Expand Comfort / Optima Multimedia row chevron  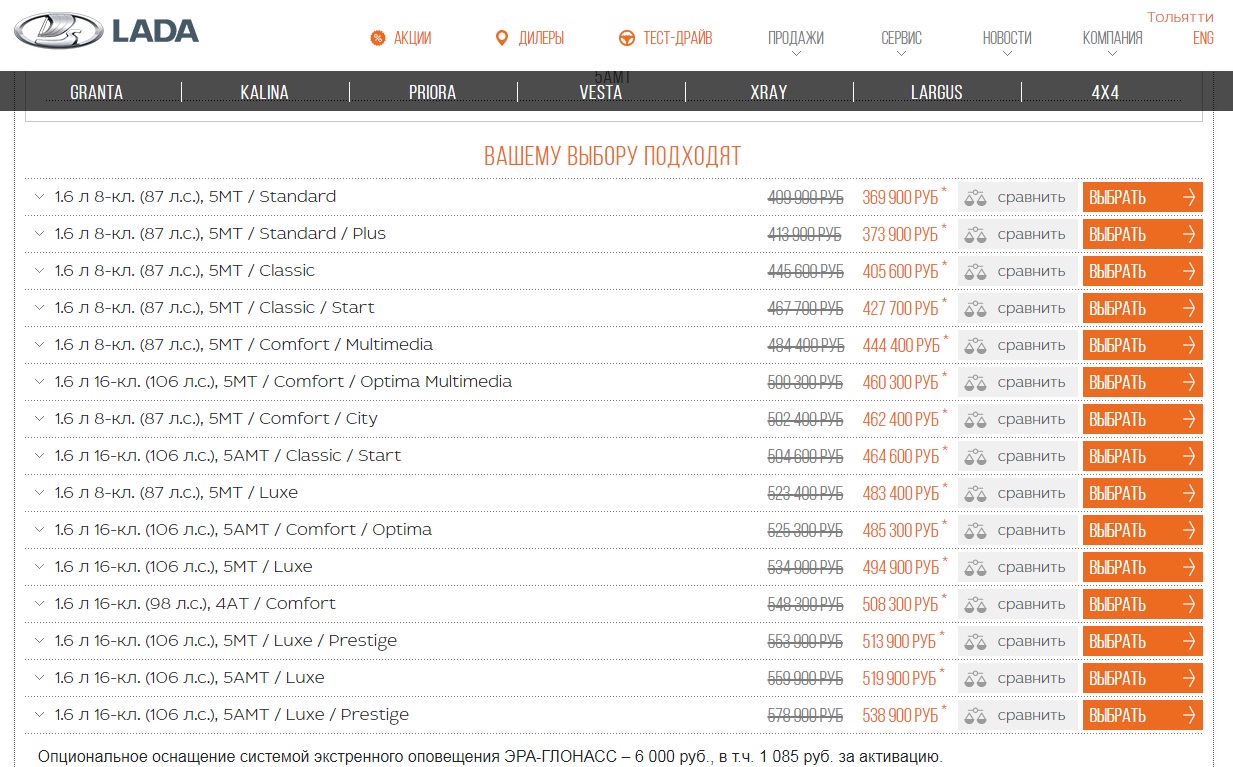(39, 381)
